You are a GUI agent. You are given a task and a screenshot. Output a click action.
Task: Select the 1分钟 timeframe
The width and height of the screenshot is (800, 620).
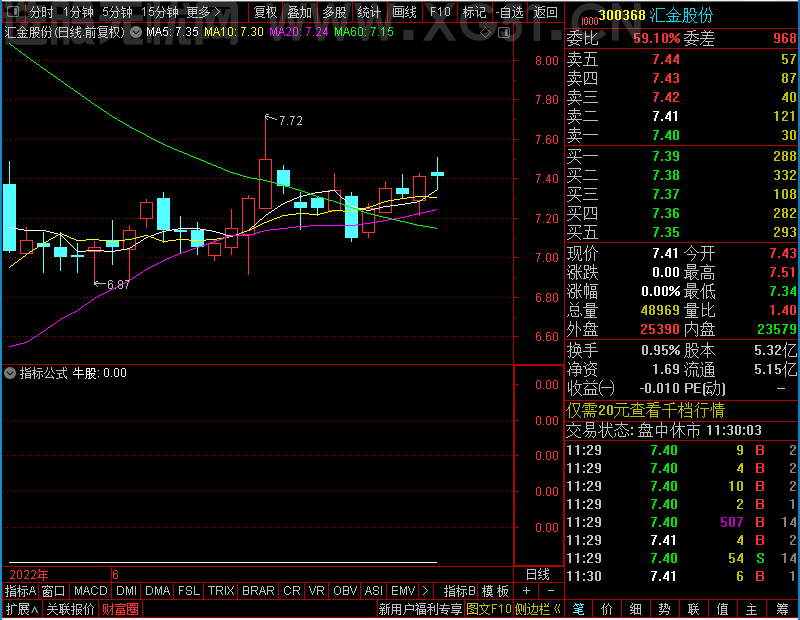[x=79, y=12]
